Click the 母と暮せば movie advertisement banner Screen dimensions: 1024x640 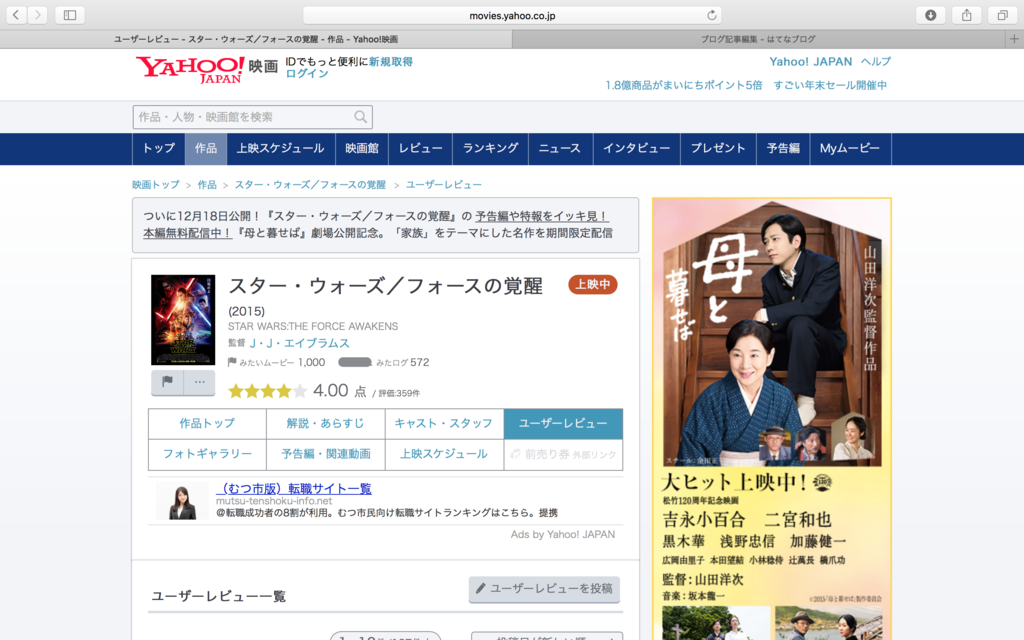[772, 419]
